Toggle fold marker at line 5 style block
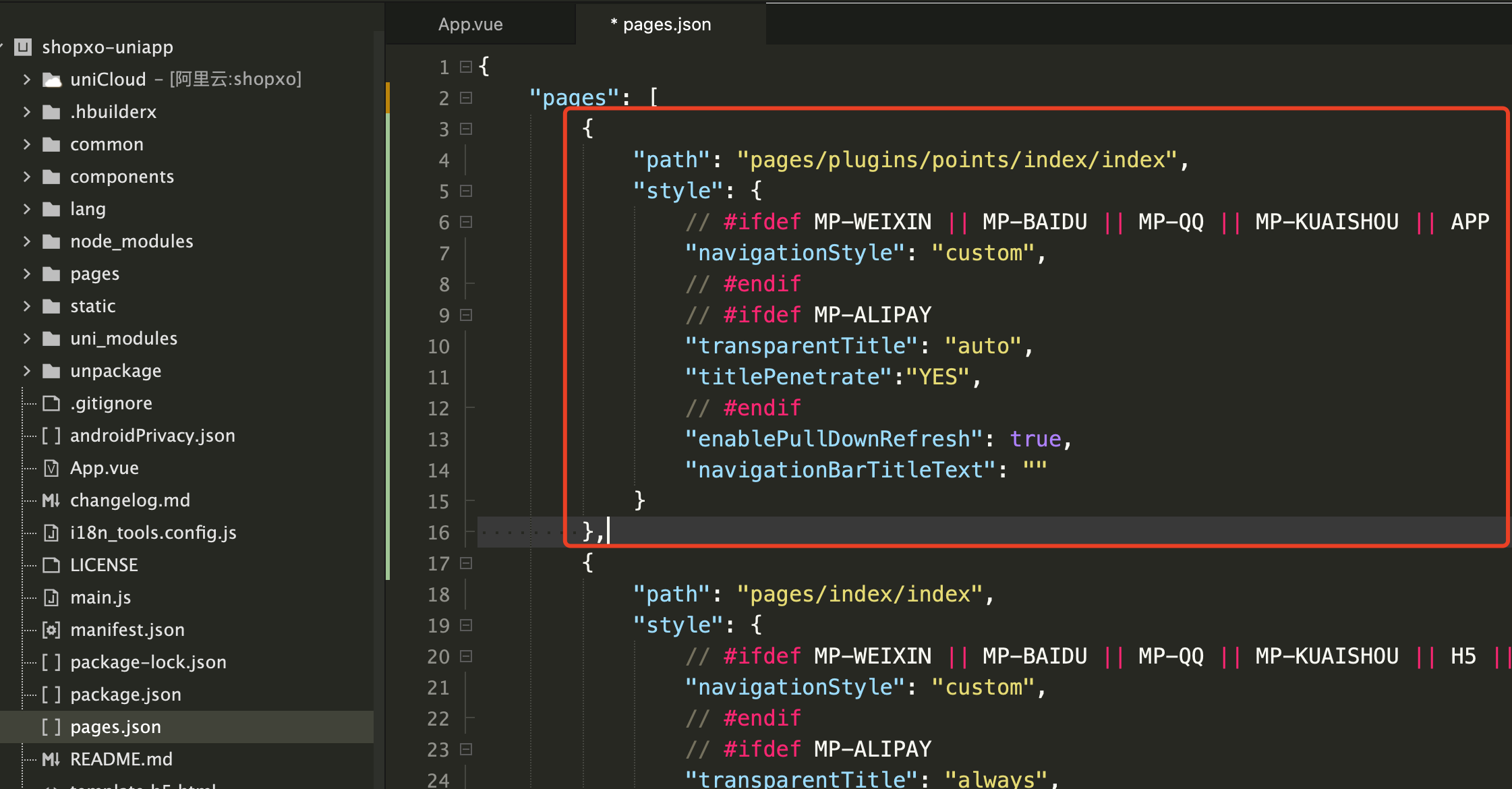Screen dimensions: 1512x789 coord(465,191)
